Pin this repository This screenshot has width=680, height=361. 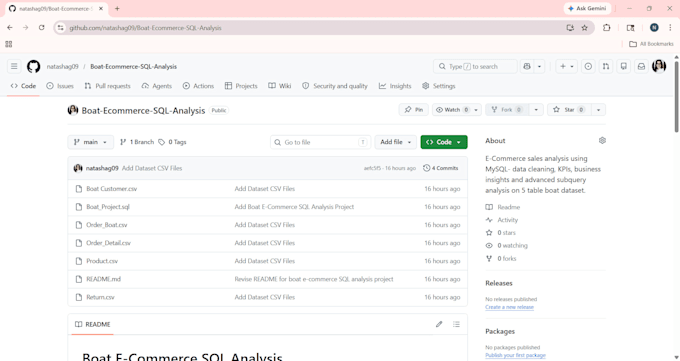click(414, 110)
